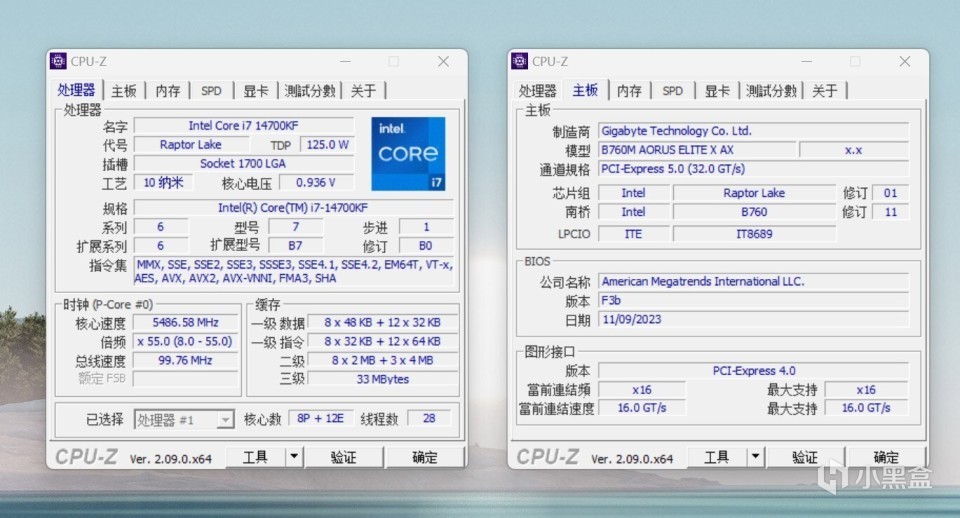Click L3 cache value 33 MBytes
960x518 pixels.
383,379
